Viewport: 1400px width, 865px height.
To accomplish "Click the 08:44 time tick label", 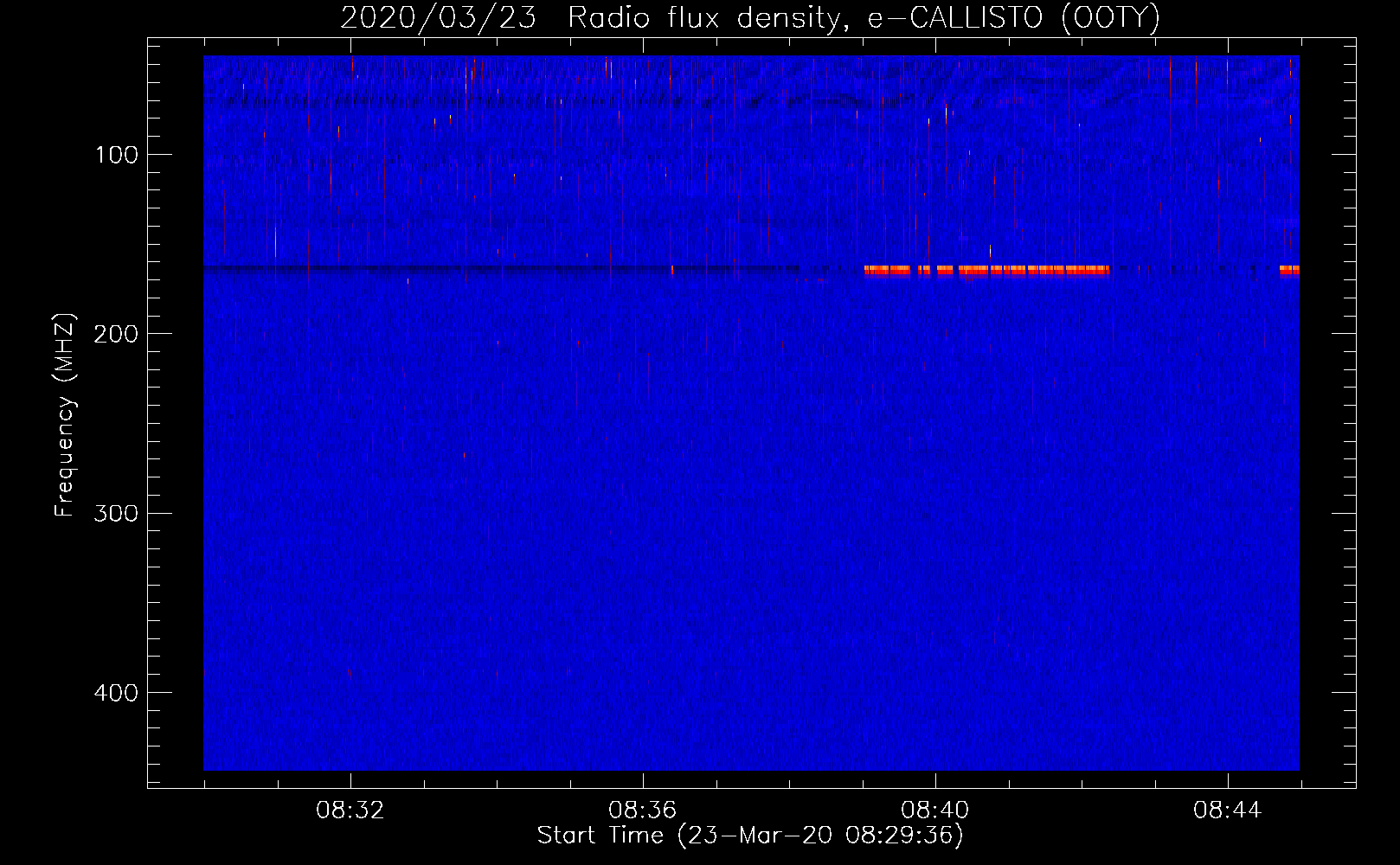I will click(1227, 811).
